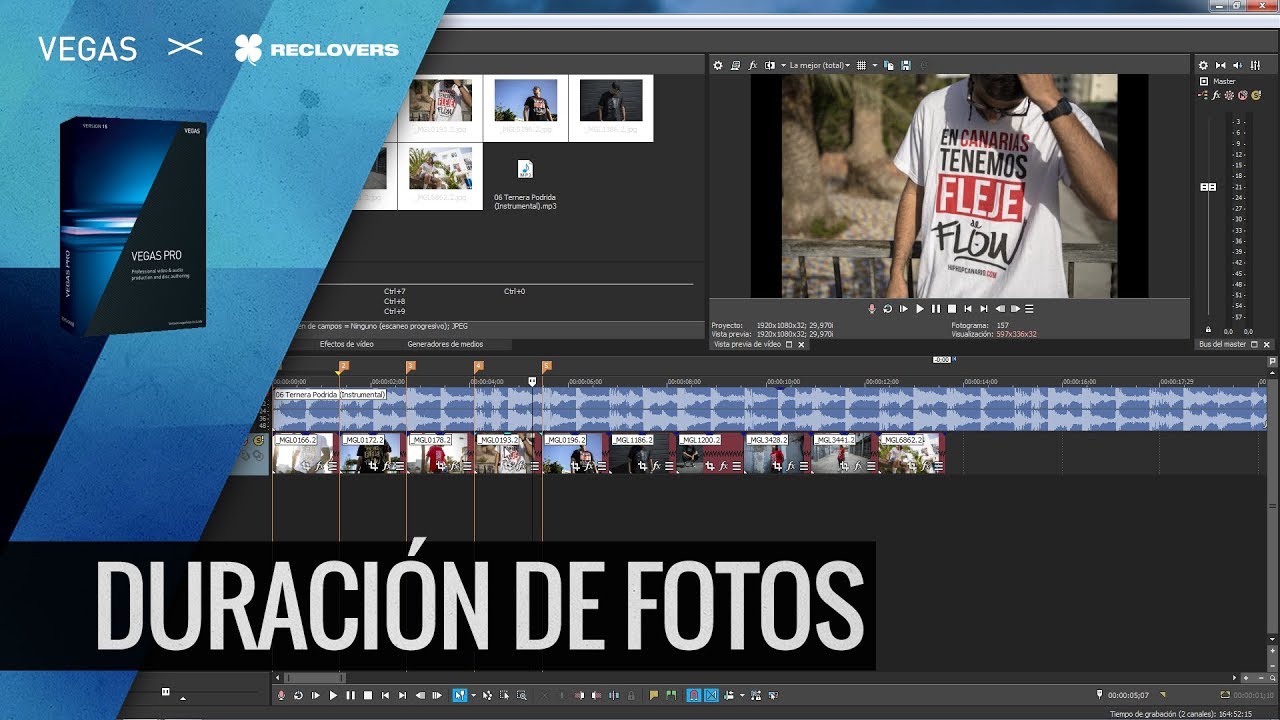Go to end in timeline transport bar
This screenshot has width=1280, height=720.
[402, 695]
